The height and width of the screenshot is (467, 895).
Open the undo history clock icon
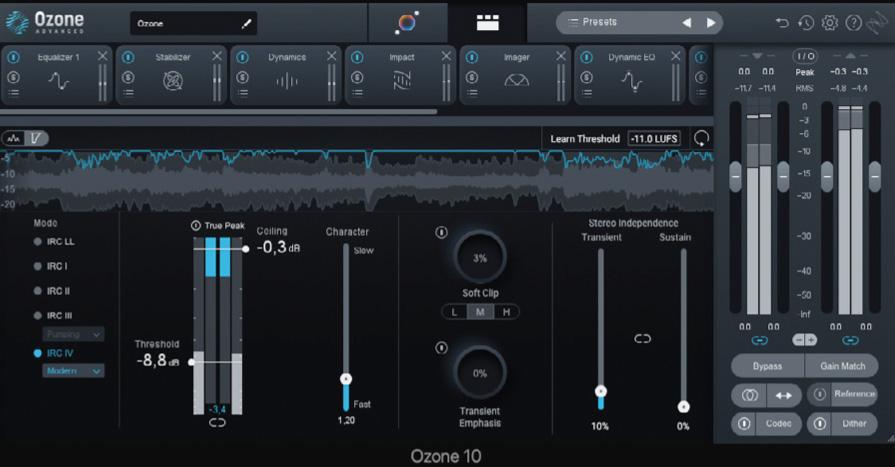point(806,22)
